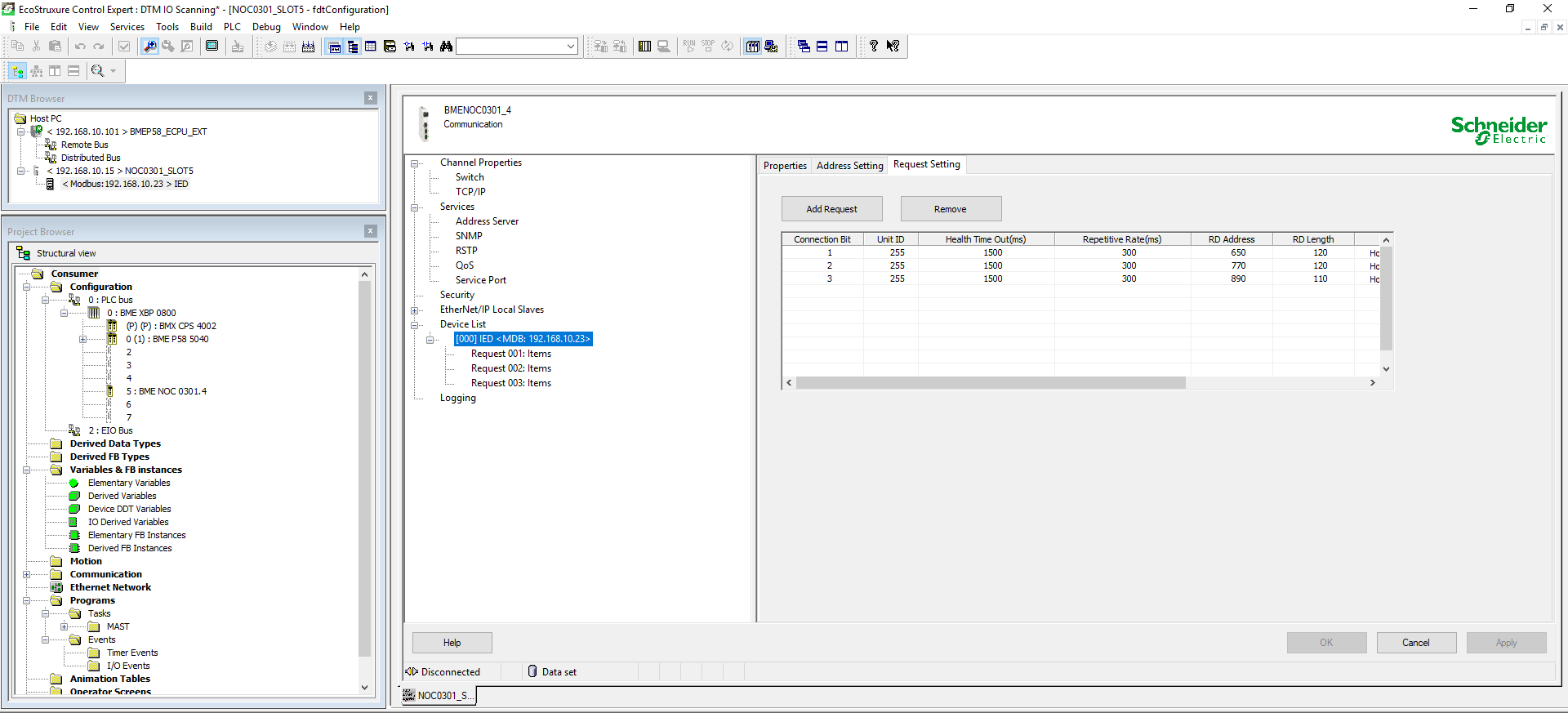
Task: Select the Address Server tree item
Action: [x=487, y=221]
